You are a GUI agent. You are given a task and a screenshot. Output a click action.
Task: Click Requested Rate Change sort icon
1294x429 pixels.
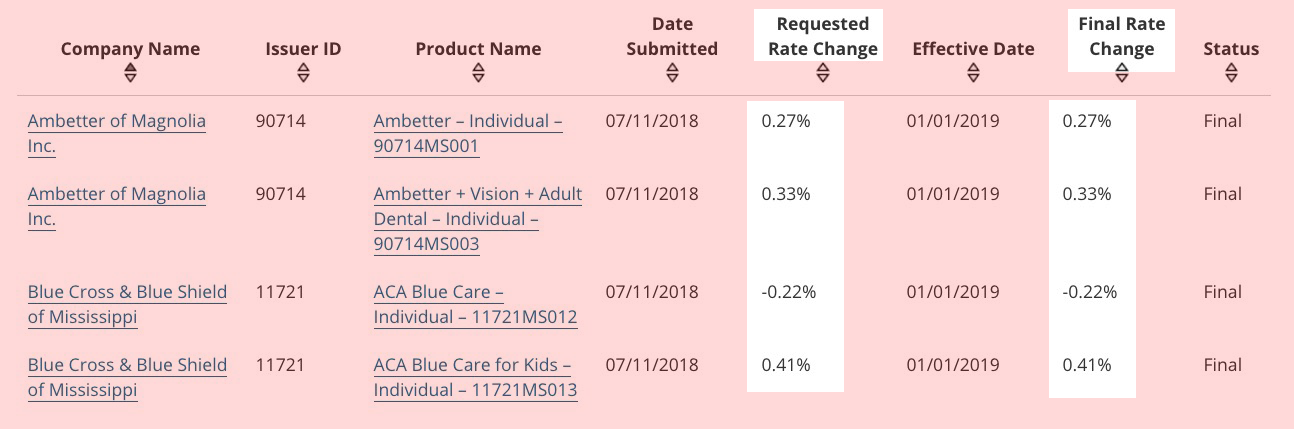[x=822, y=73]
